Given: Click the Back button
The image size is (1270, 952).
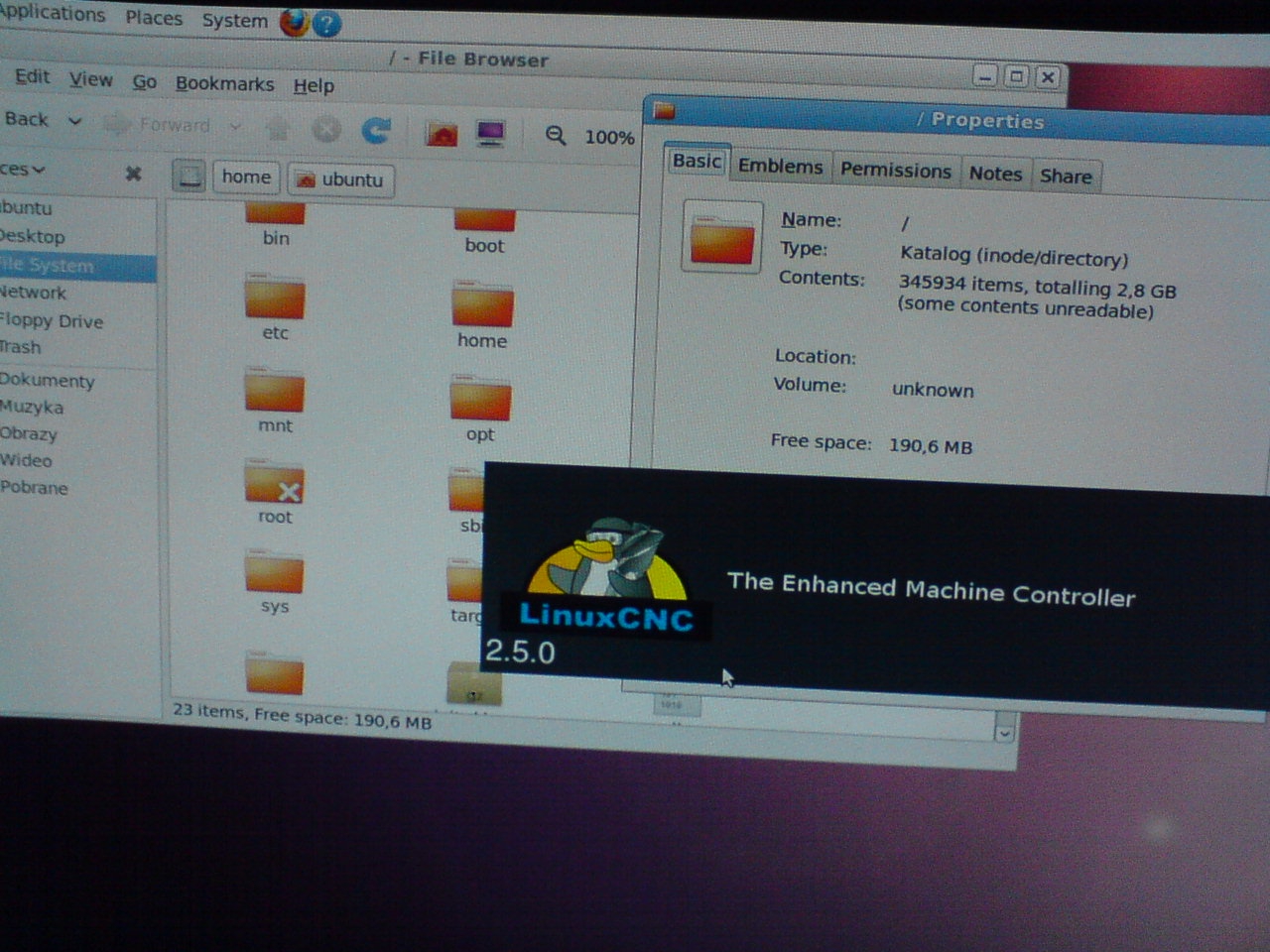Looking at the screenshot, I should (28, 119).
